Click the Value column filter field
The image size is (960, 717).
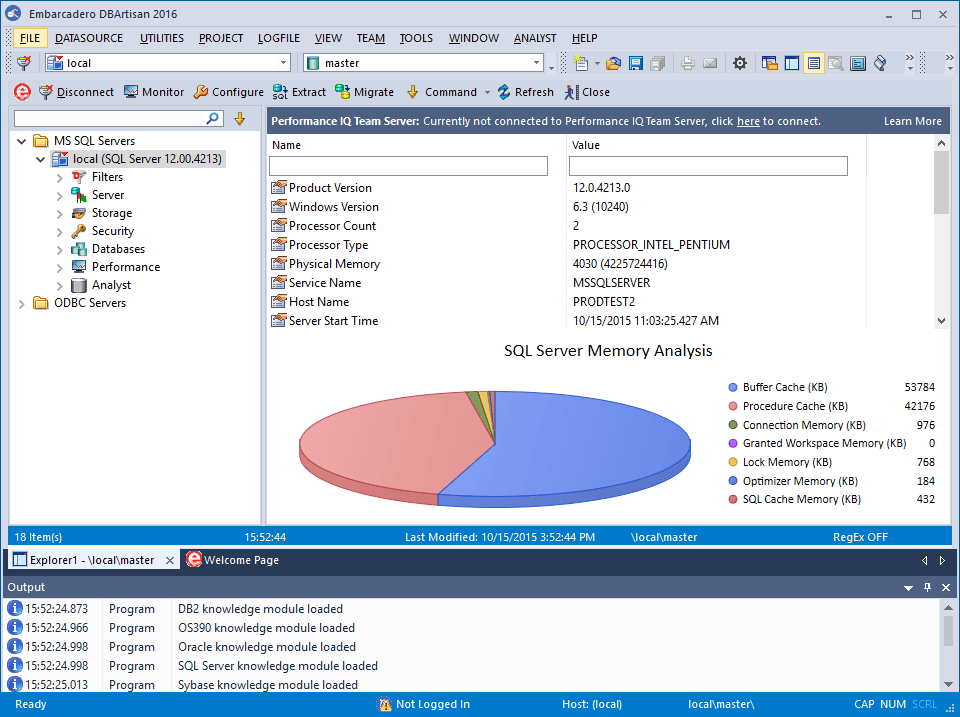(x=708, y=166)
